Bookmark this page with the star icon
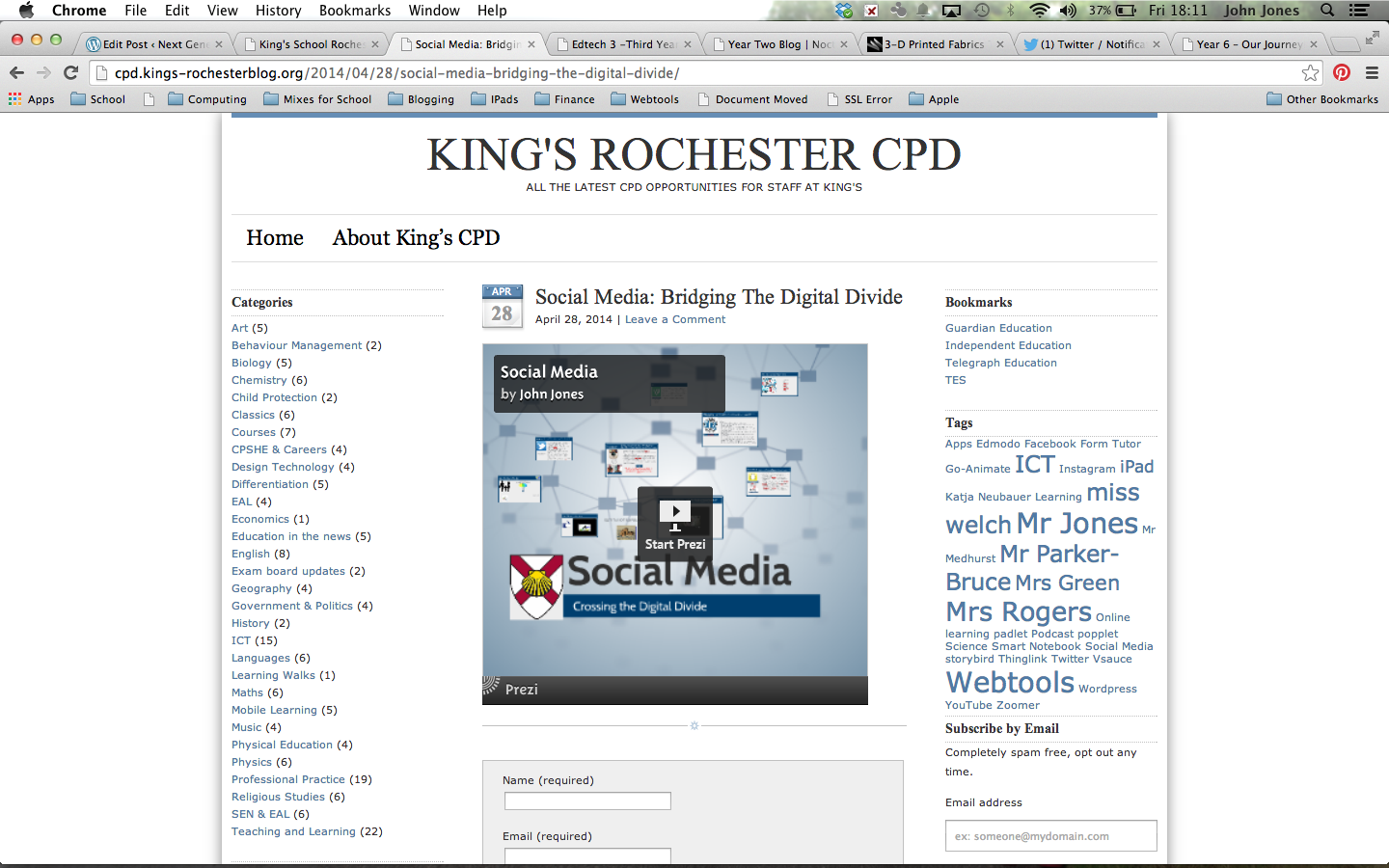1389x868 pixels. tap(1310, 73)
